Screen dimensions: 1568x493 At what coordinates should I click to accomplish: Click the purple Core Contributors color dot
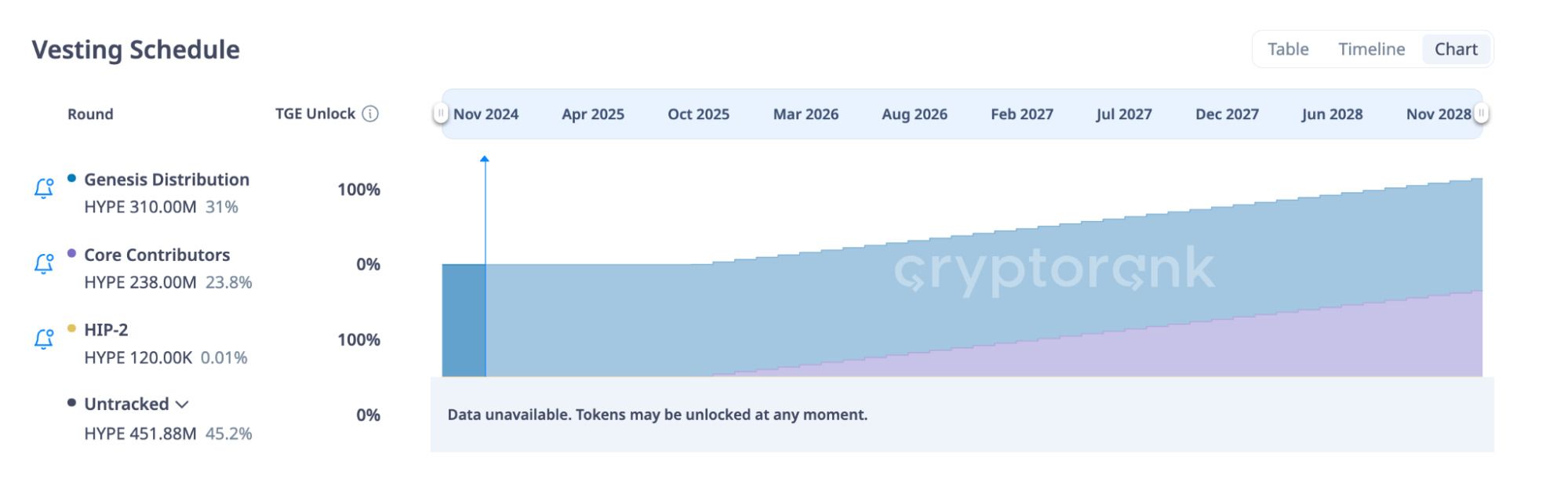(x=71, y=253)
